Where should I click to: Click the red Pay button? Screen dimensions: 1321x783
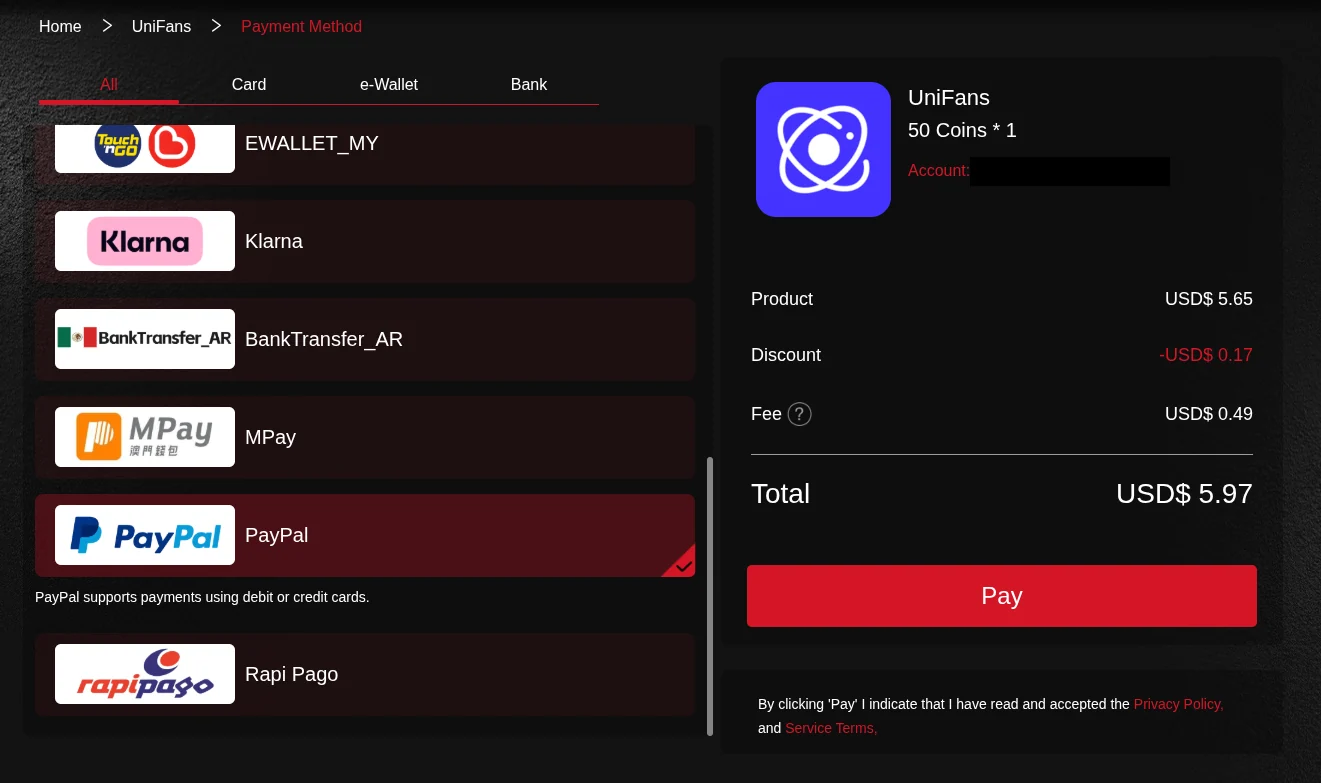(x=1002, y=596)
